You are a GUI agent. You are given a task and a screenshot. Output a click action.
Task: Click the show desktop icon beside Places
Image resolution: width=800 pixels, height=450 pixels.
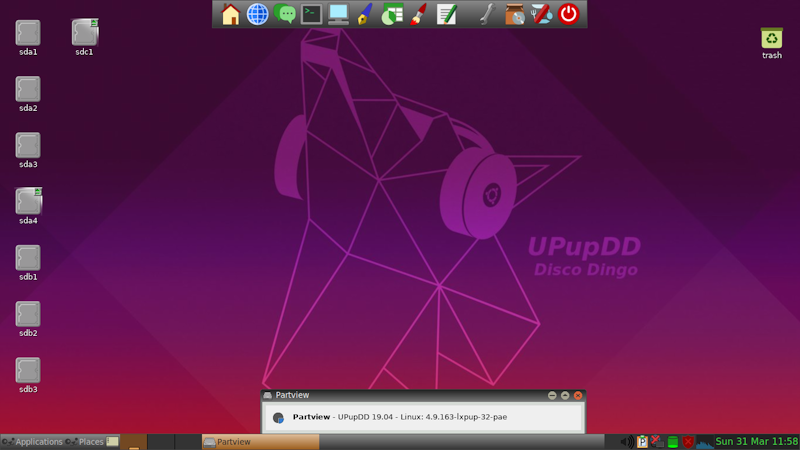[112, 442]
